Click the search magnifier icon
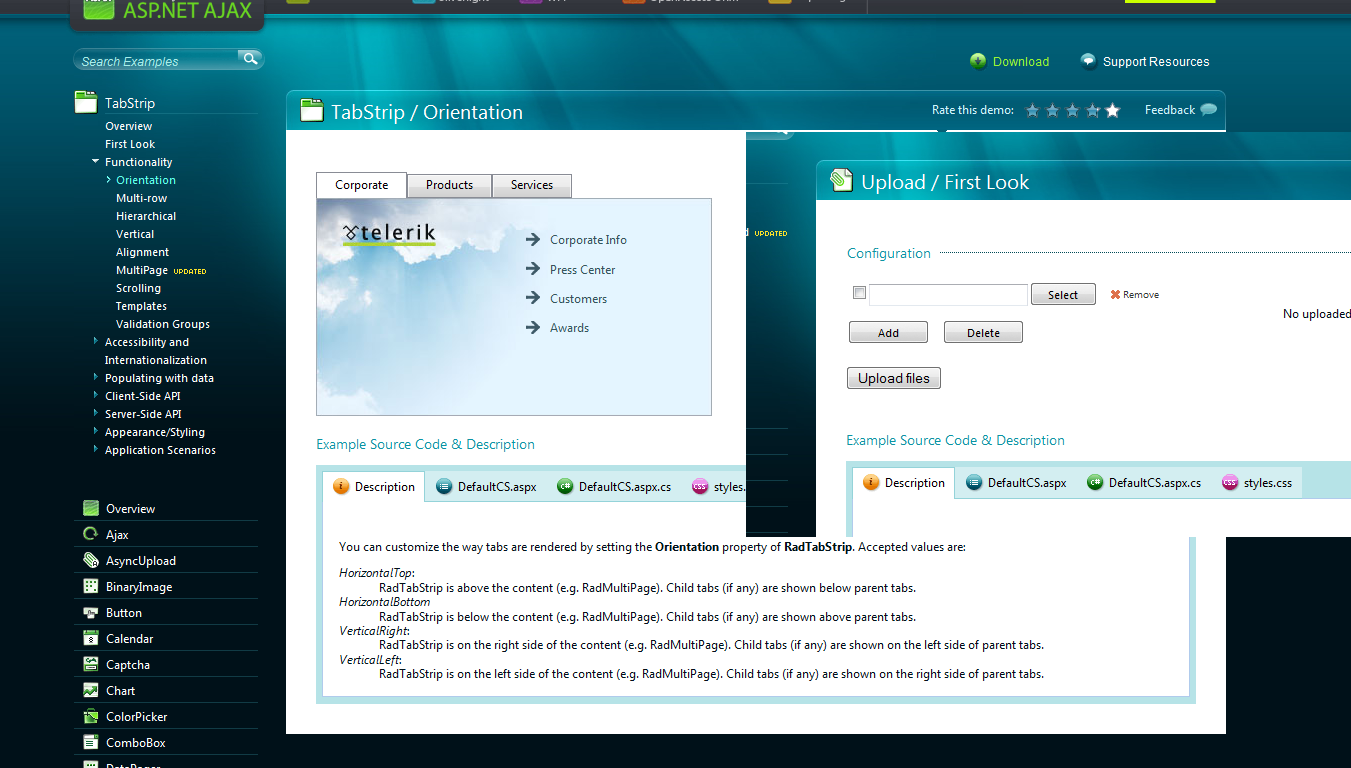 tap(249, 59)
